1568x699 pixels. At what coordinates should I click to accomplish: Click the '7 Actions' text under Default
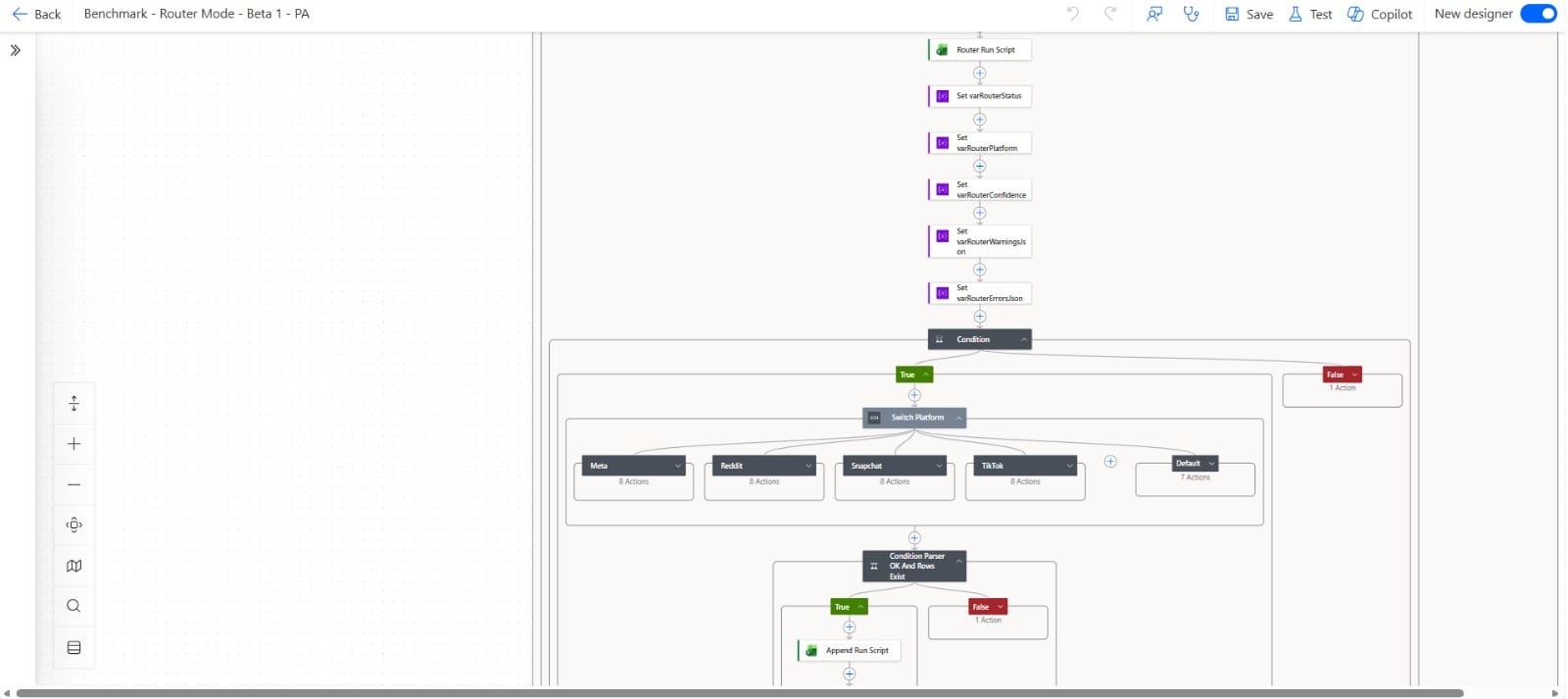point(1196,477)
